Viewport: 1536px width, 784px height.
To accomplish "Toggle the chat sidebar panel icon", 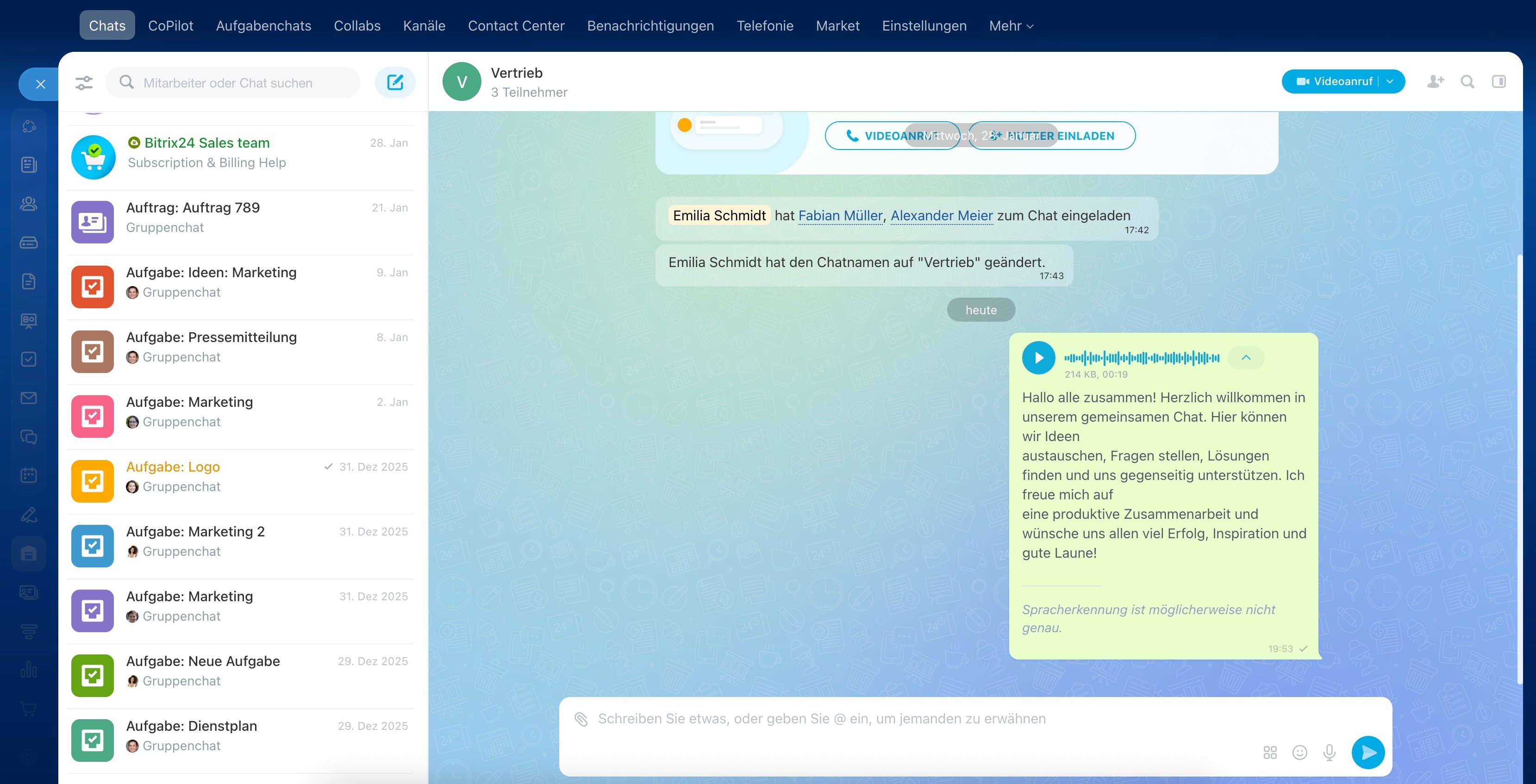I will [x=1499, y=81].
